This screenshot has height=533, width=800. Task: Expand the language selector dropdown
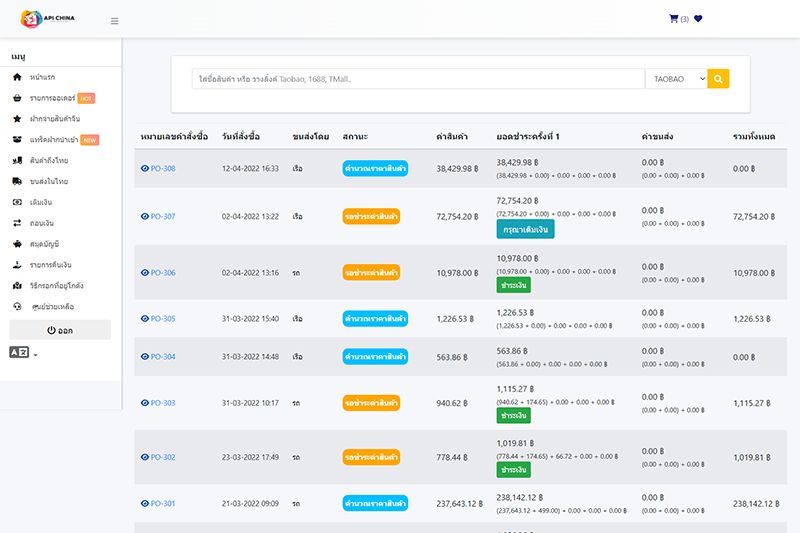pyautogui.click(x=23, y=352)
